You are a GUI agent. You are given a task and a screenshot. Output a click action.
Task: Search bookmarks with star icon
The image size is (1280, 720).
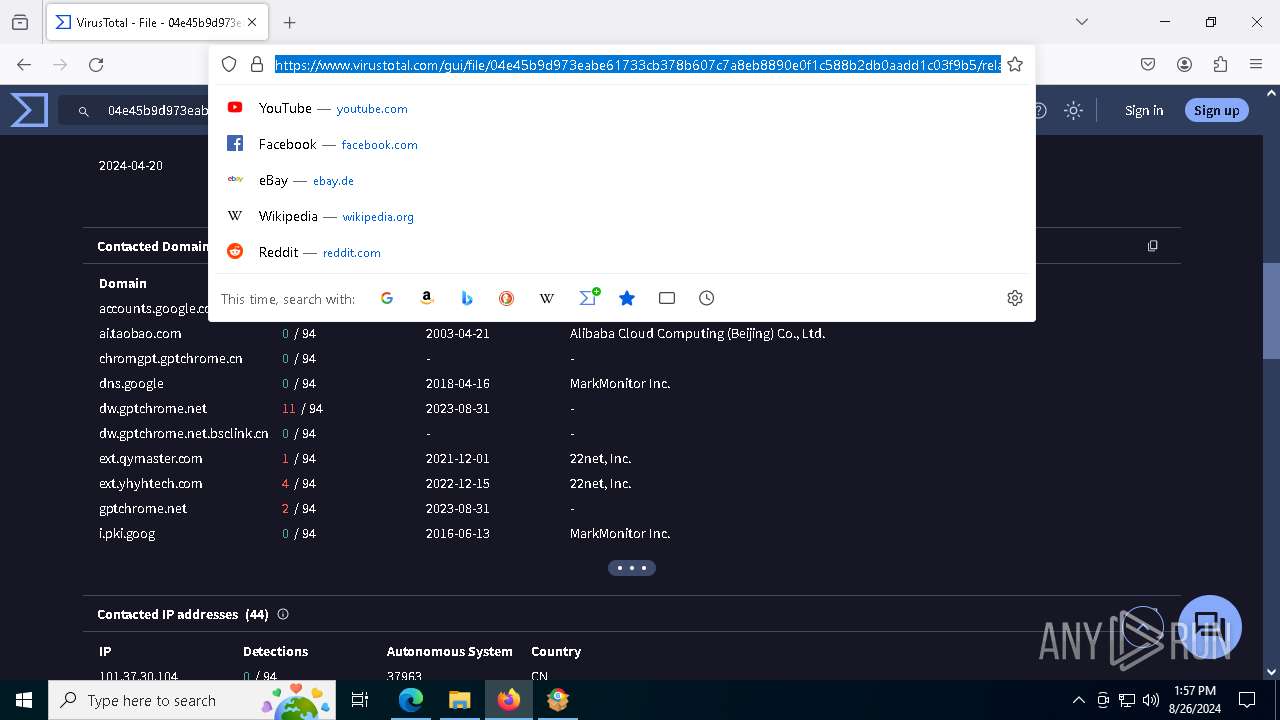(627, 298)
